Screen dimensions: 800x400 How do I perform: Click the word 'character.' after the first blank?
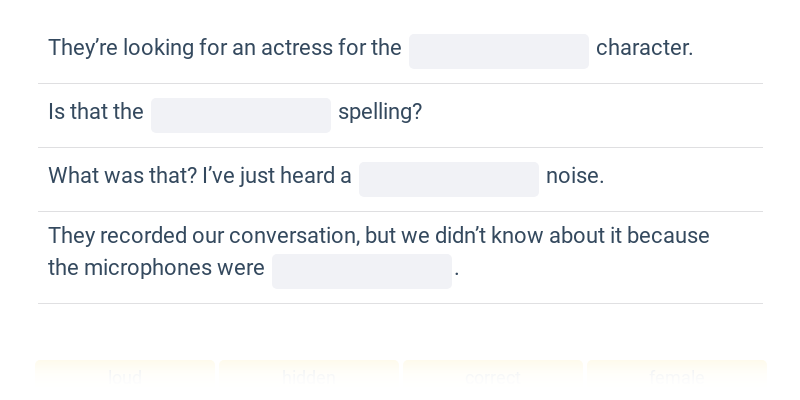[644, 48]
